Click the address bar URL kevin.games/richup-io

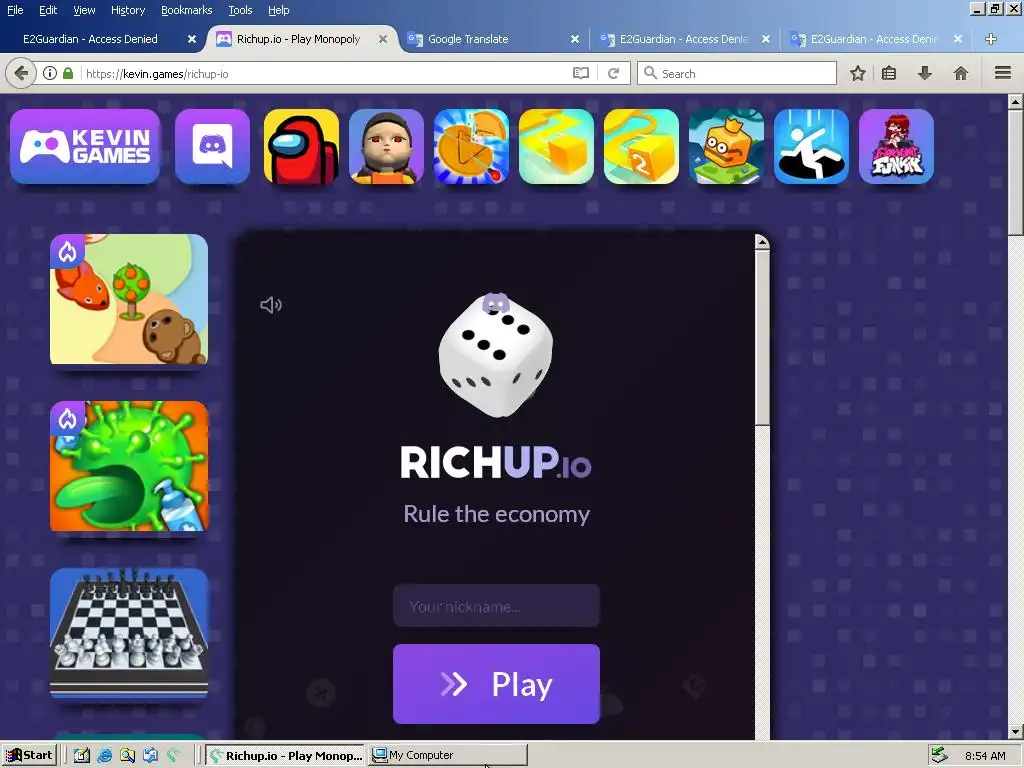pos(157,74)
